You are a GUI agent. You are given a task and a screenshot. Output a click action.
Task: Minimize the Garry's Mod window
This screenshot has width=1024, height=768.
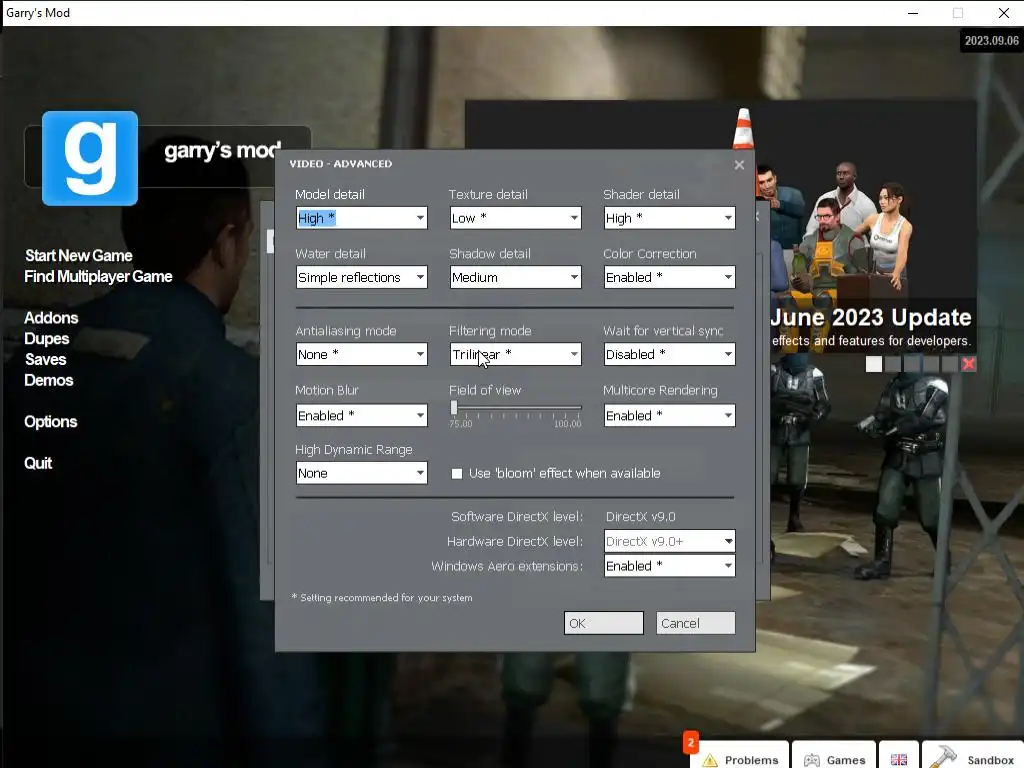pyautogui.click(x=913, y=13)
